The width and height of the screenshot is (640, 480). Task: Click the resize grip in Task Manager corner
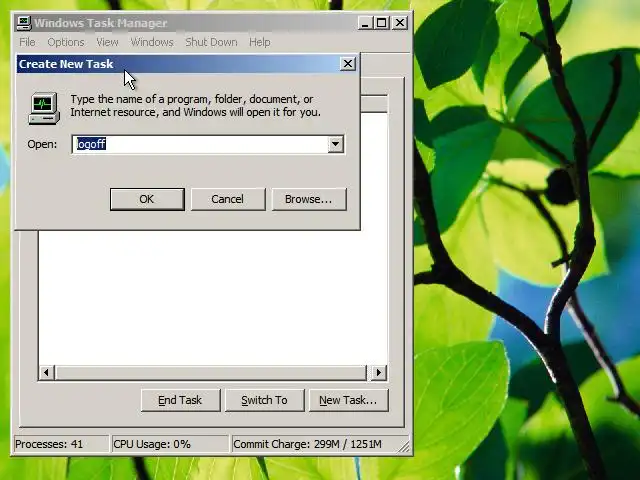404,447
